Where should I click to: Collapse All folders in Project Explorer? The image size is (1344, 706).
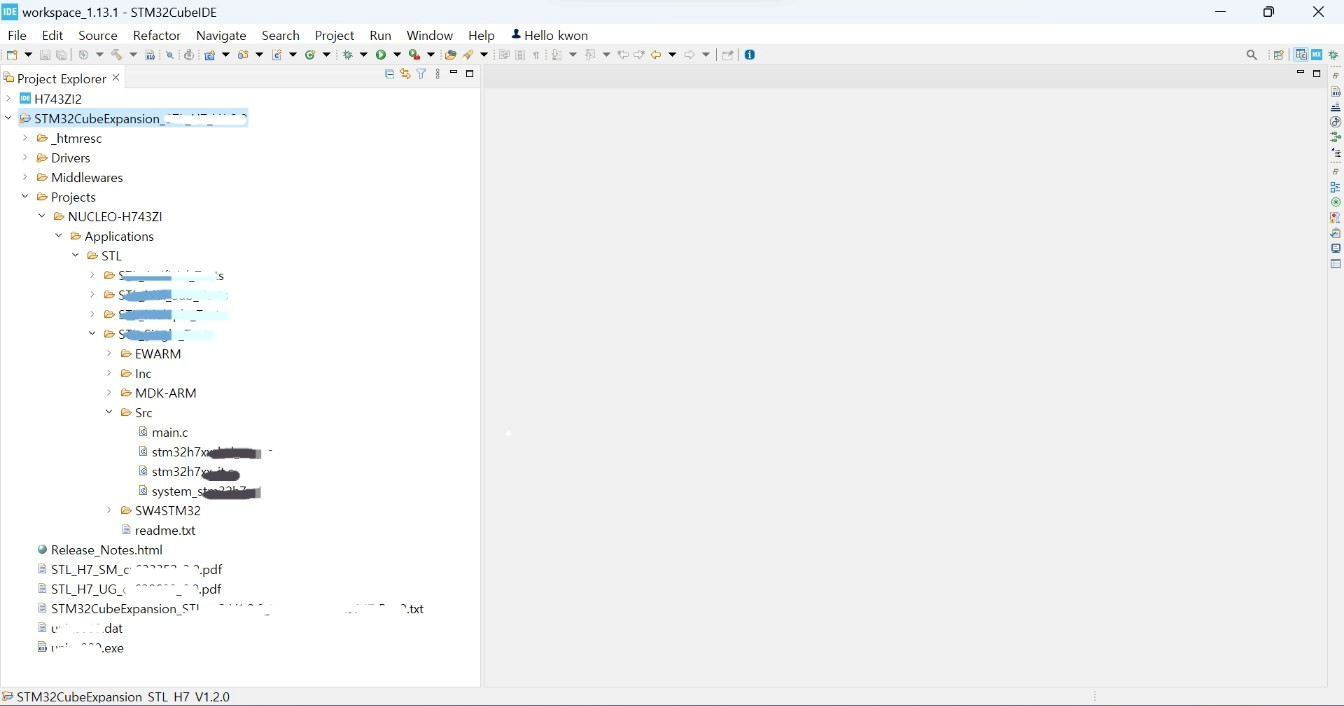(x=389, y=74)
